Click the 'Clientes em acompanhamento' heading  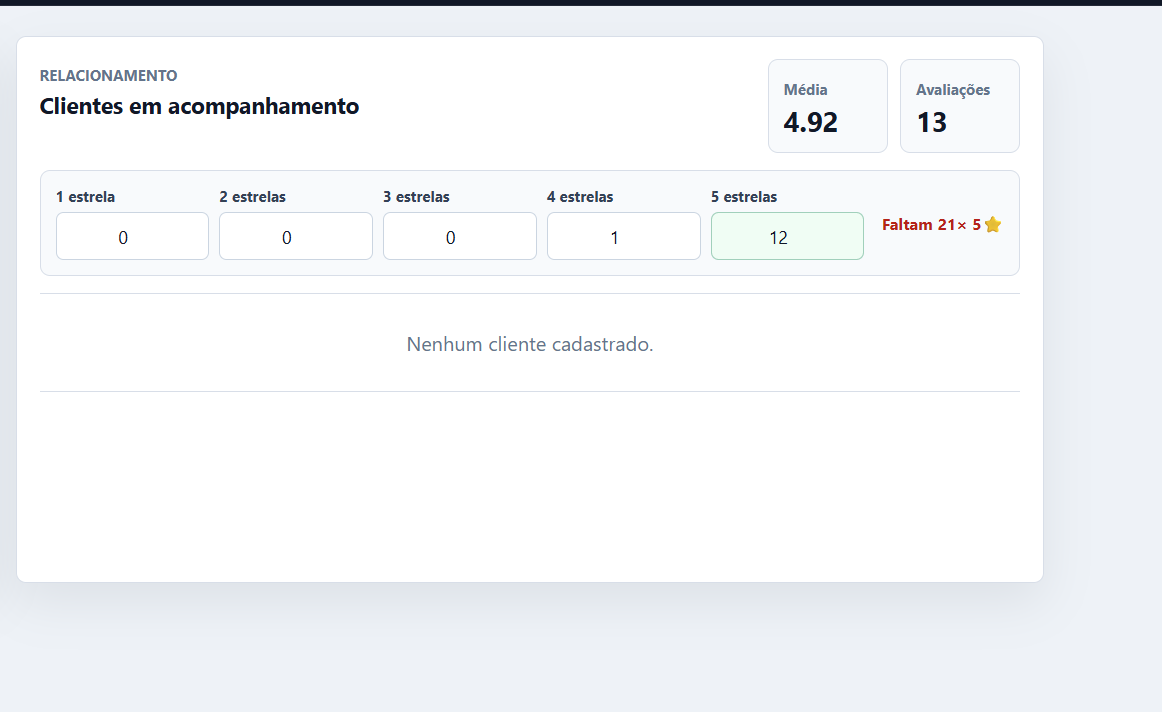pyautogui.click(x=199, y=106)
